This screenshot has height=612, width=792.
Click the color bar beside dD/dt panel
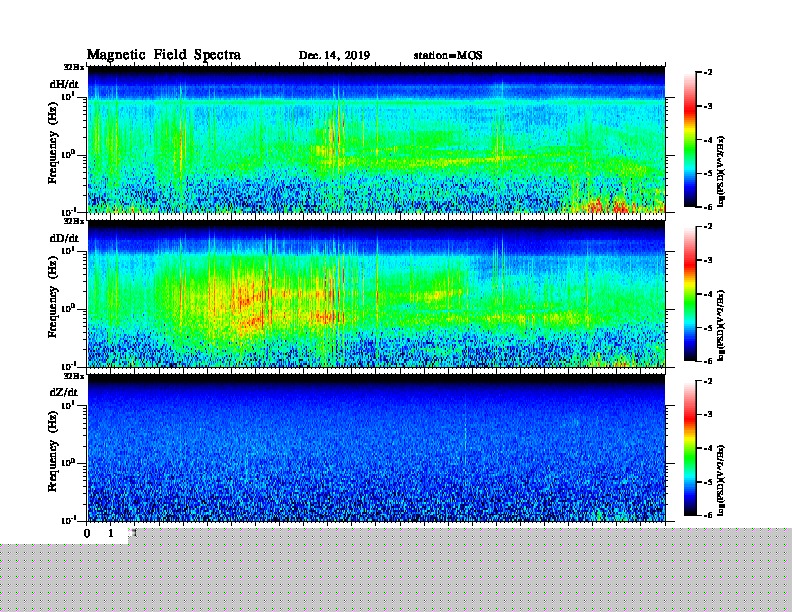[x=690, y=294]
